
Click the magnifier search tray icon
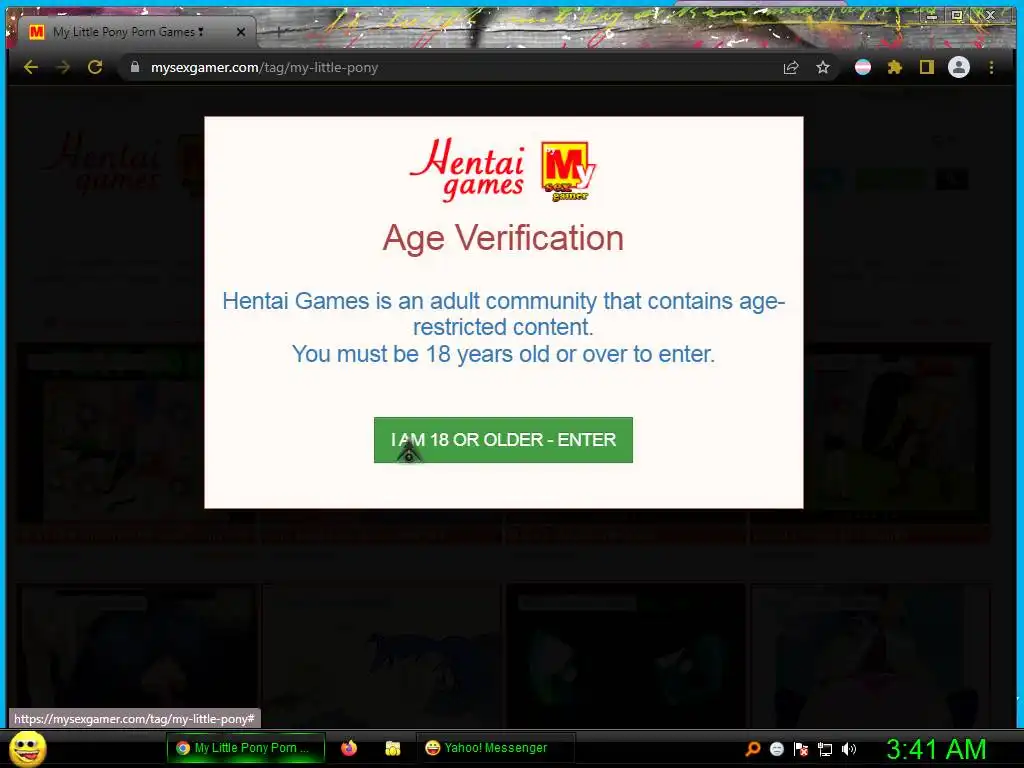click(x=753, y=748)
